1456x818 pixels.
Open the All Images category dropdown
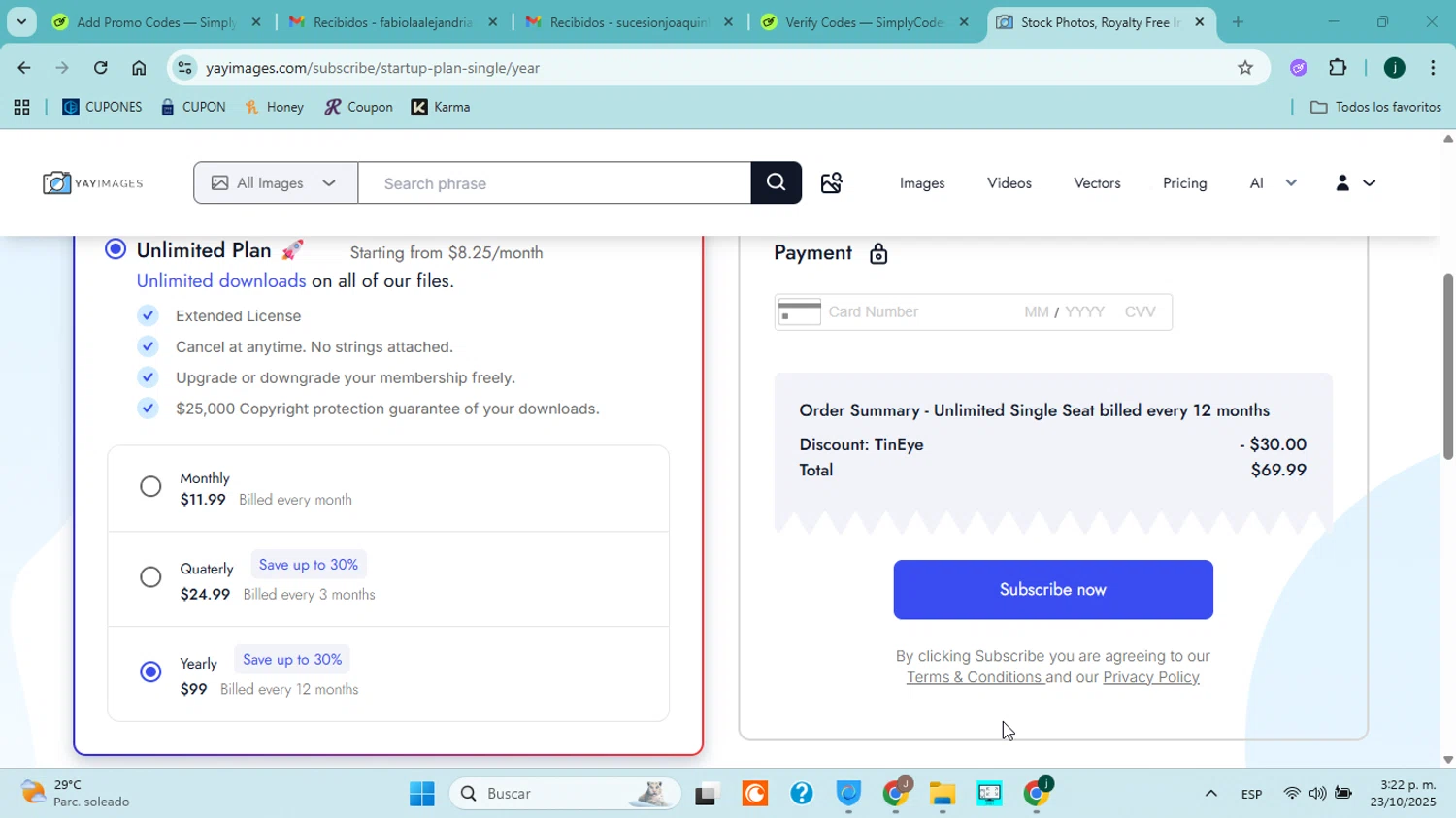[276, 182]
